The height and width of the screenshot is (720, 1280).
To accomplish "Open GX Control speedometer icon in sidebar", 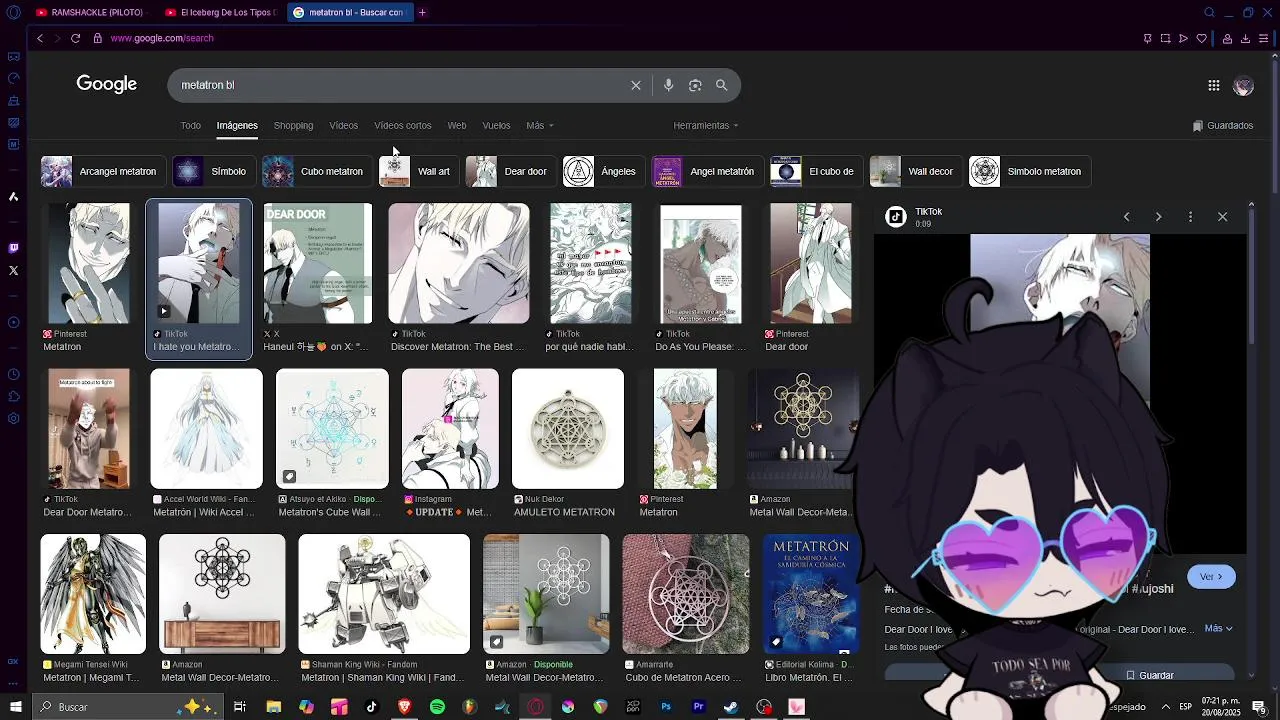I will click(13, 78).
